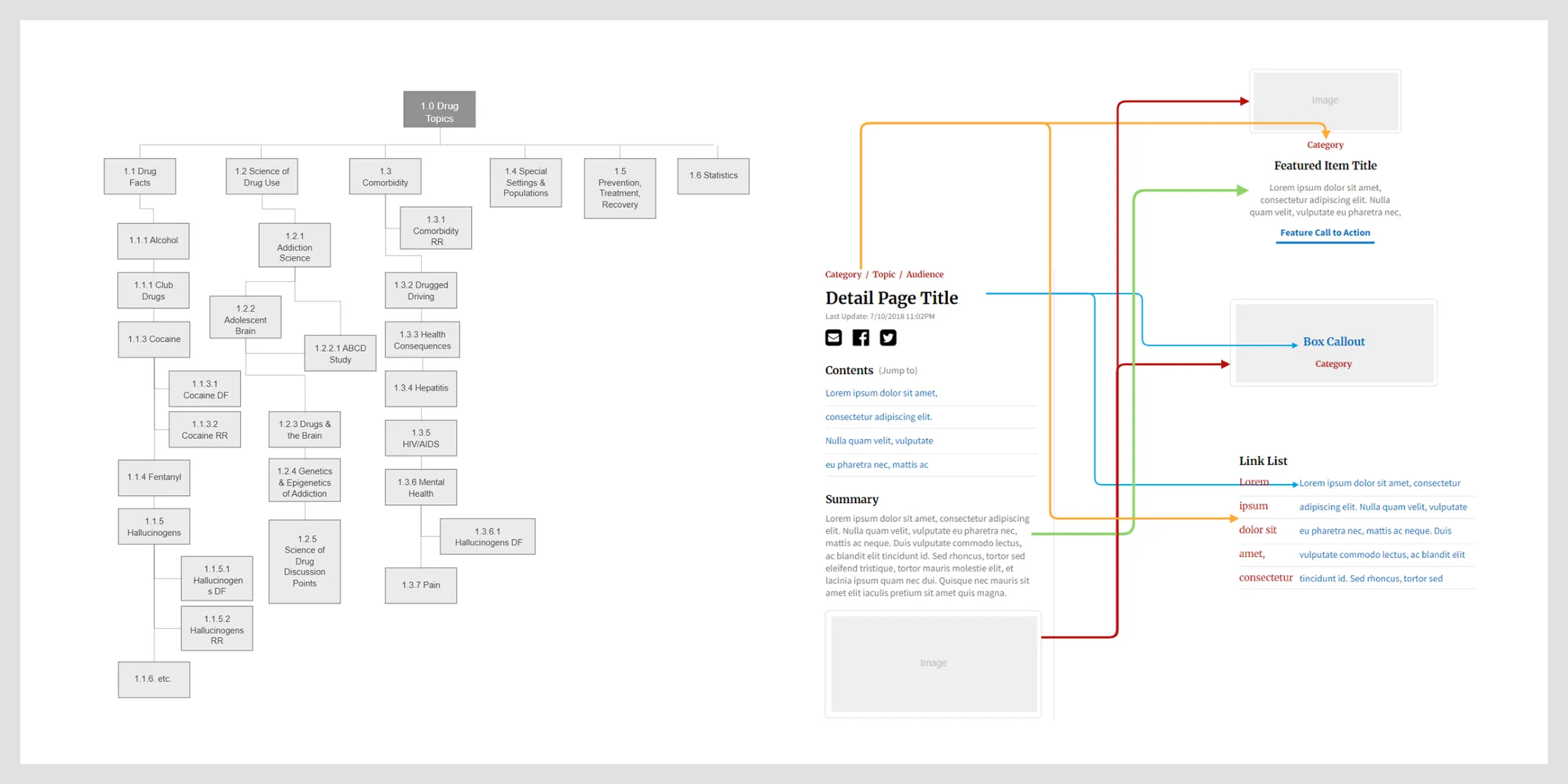Click the Featured Item image placeholder
The width and height of the screenshot is (1568, 784).
coord(1325,101)
